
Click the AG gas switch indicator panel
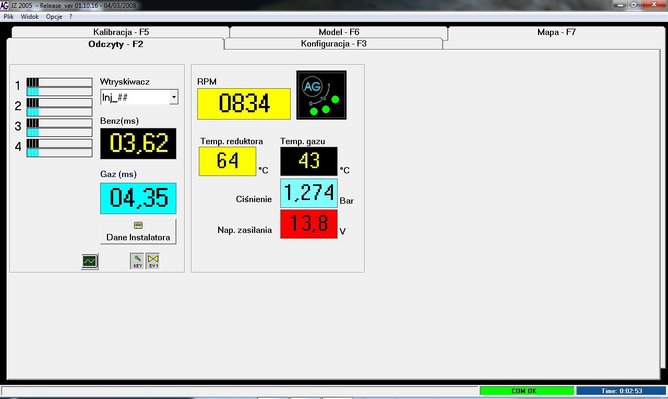point(321,95)
